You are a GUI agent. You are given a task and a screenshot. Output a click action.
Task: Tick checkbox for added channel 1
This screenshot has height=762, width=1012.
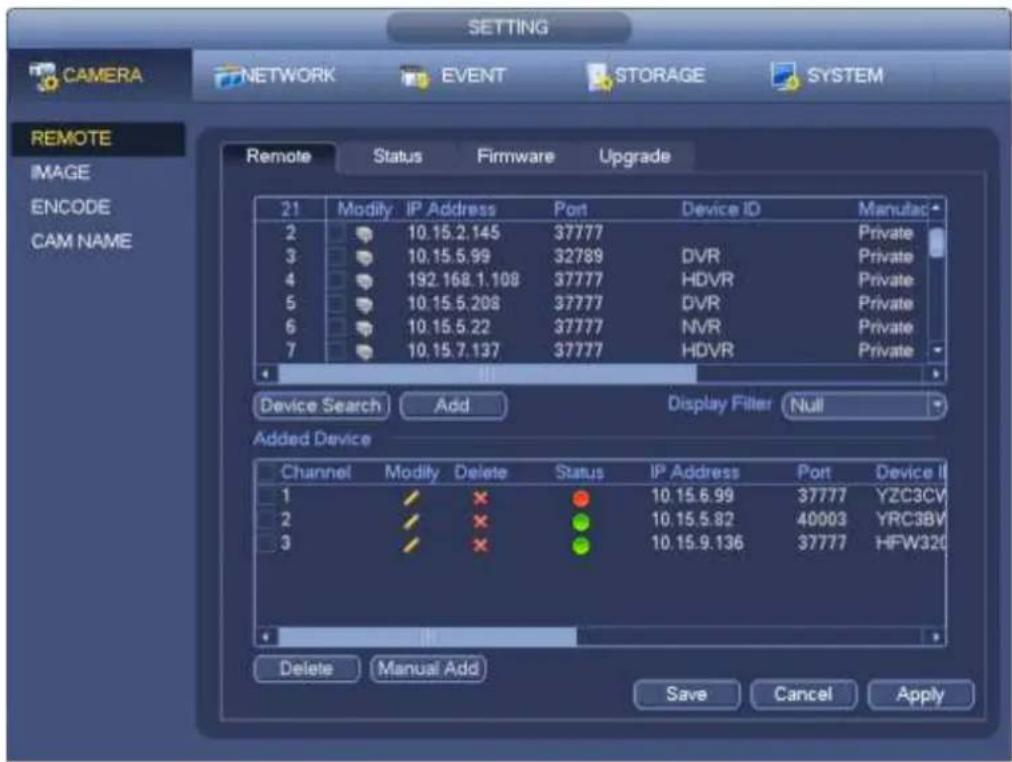tap(267, 496)
